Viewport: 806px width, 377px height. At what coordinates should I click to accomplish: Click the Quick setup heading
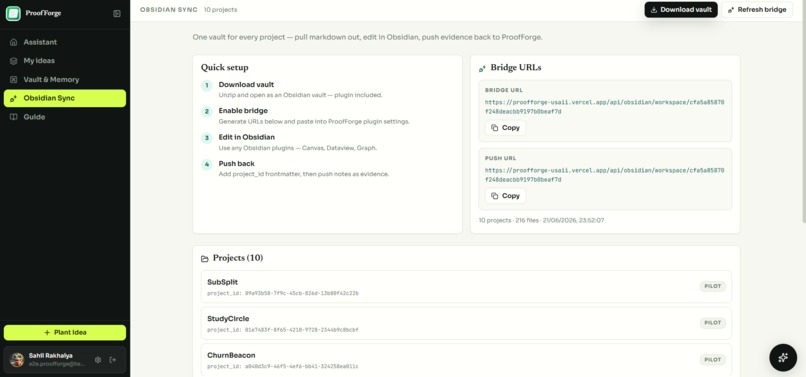tap(225, 67)
